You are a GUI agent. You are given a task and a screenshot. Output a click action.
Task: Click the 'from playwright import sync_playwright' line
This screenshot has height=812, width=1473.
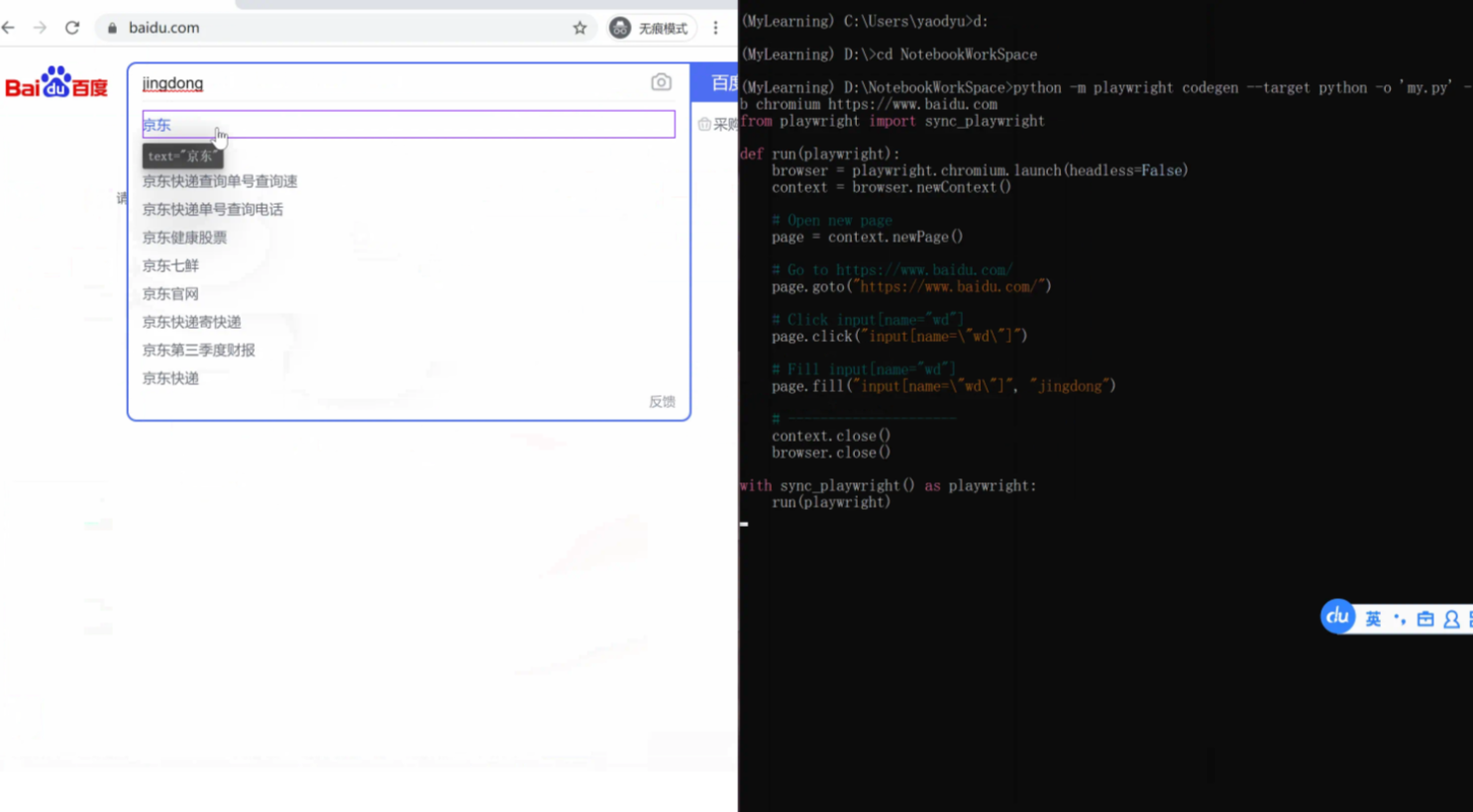pos(893,121)
